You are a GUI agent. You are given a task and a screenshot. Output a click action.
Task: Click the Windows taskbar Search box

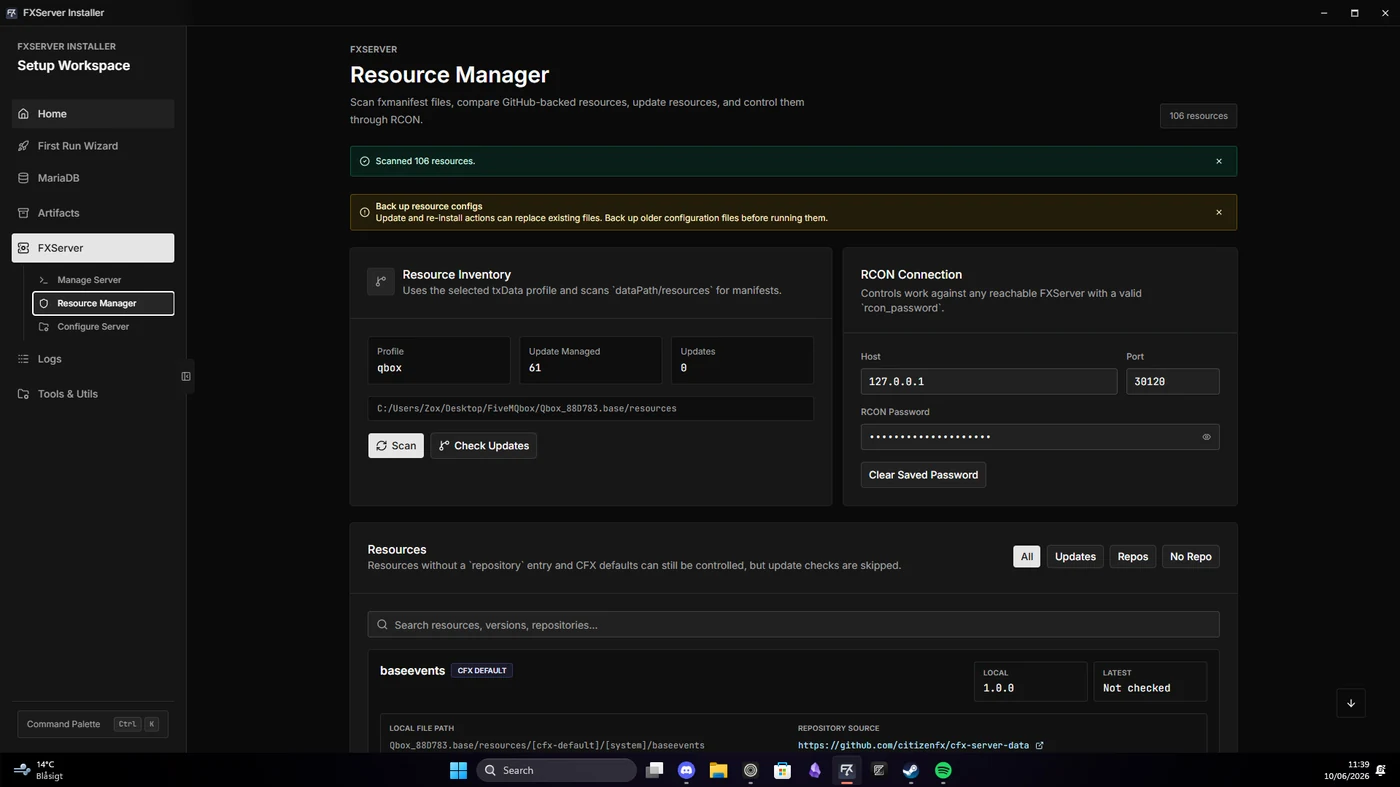556,770
